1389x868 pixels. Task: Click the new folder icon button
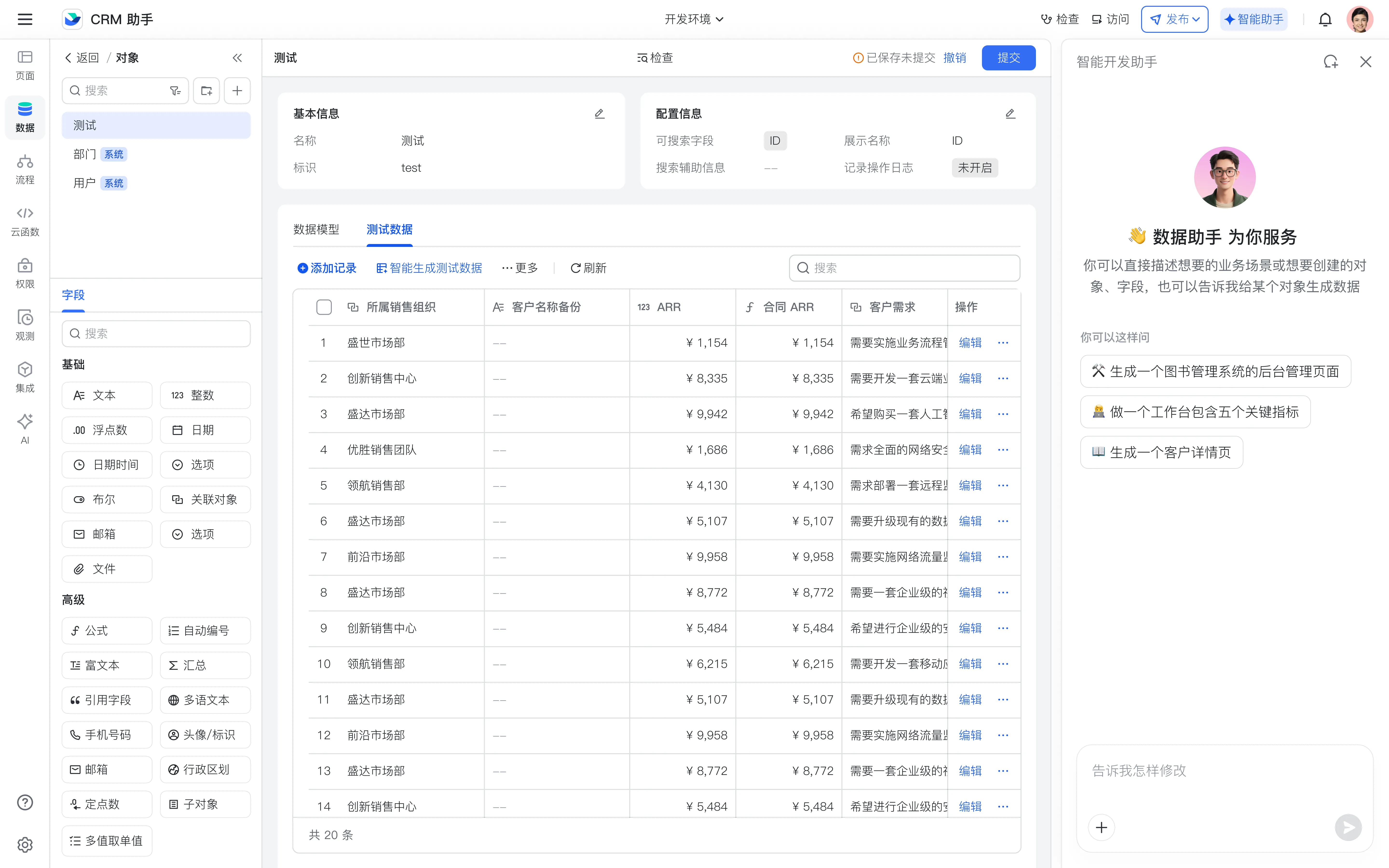(207, 91)
